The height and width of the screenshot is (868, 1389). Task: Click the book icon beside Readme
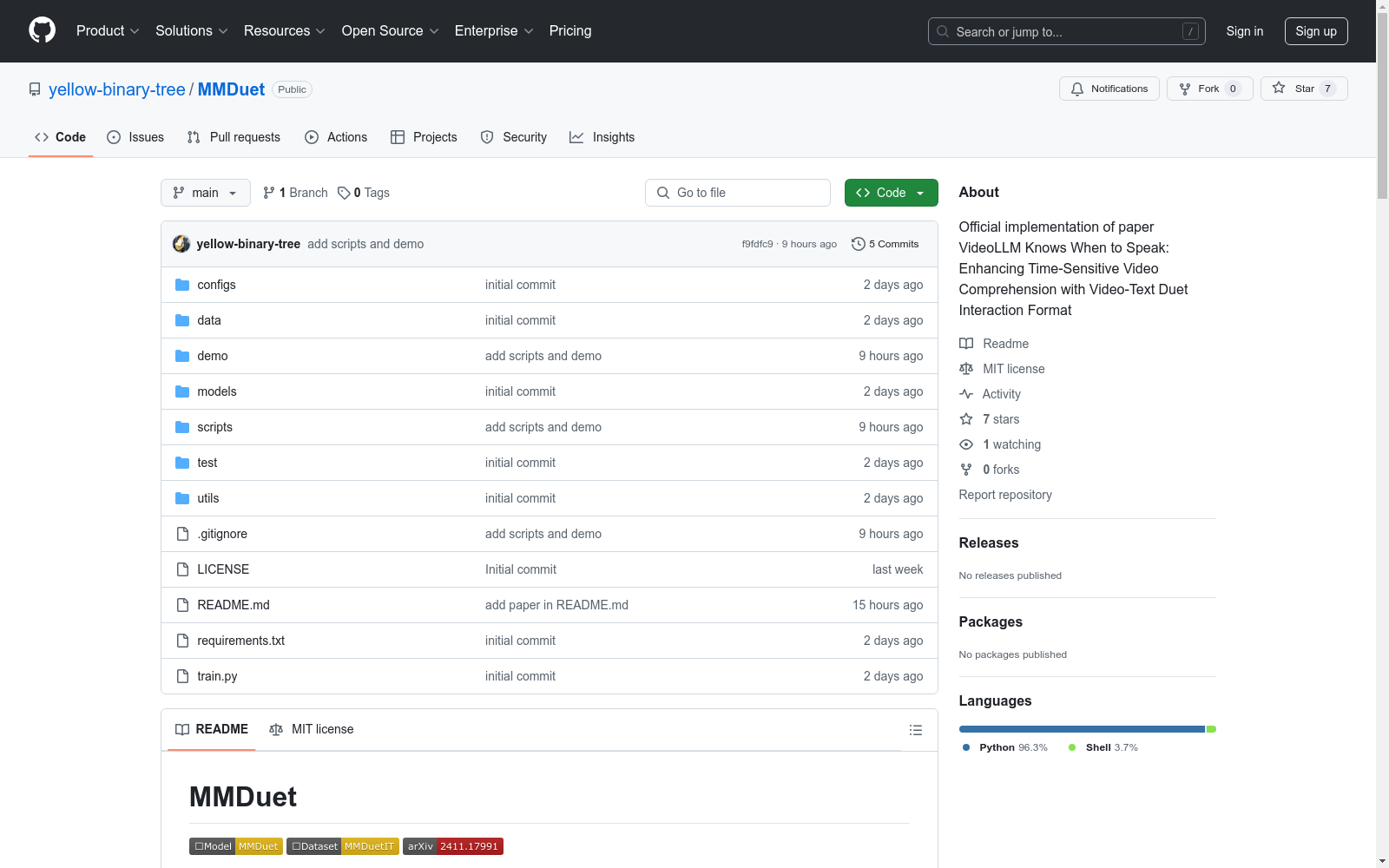[x=966, y=344]
